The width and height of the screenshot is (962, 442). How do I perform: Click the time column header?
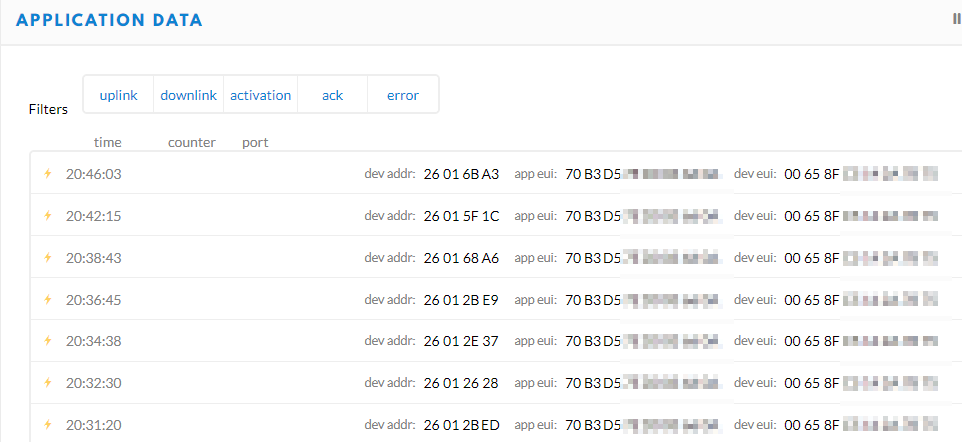click(107, 142)
